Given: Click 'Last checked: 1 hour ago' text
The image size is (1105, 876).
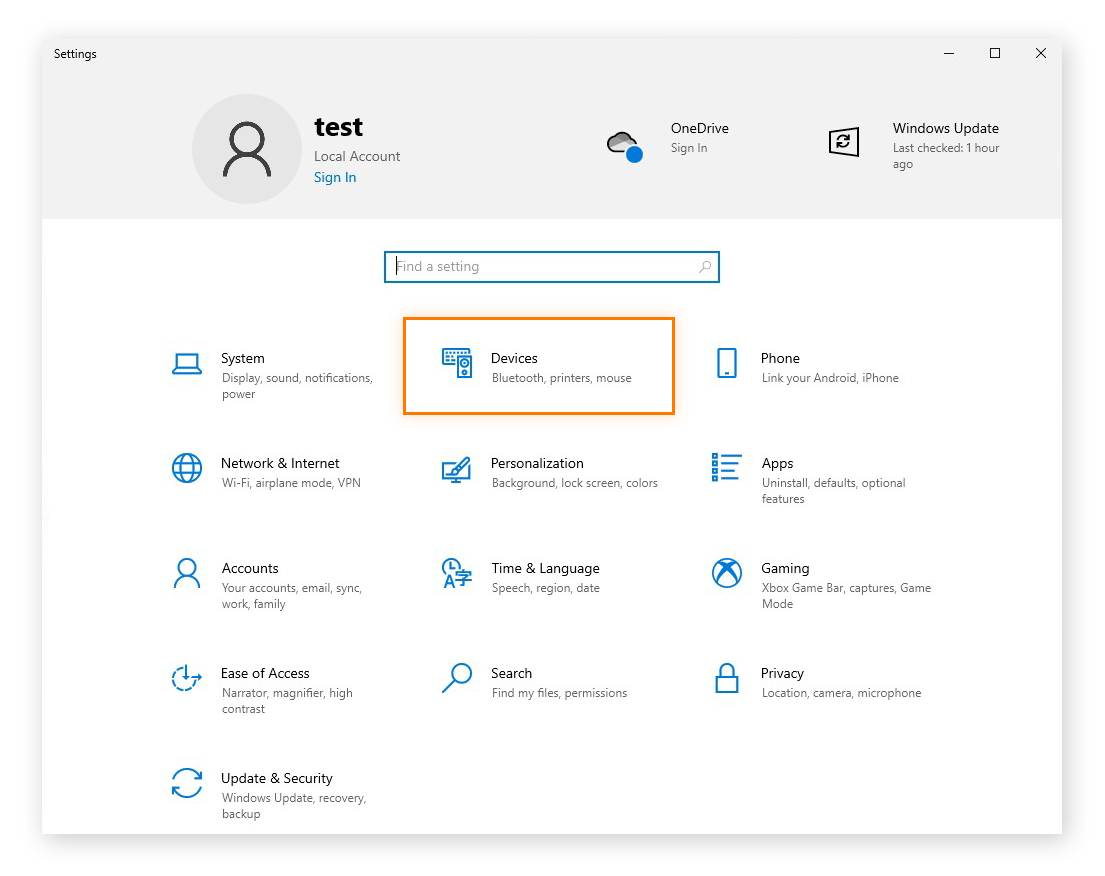Looking at the screenshot, I should [946, 156].
